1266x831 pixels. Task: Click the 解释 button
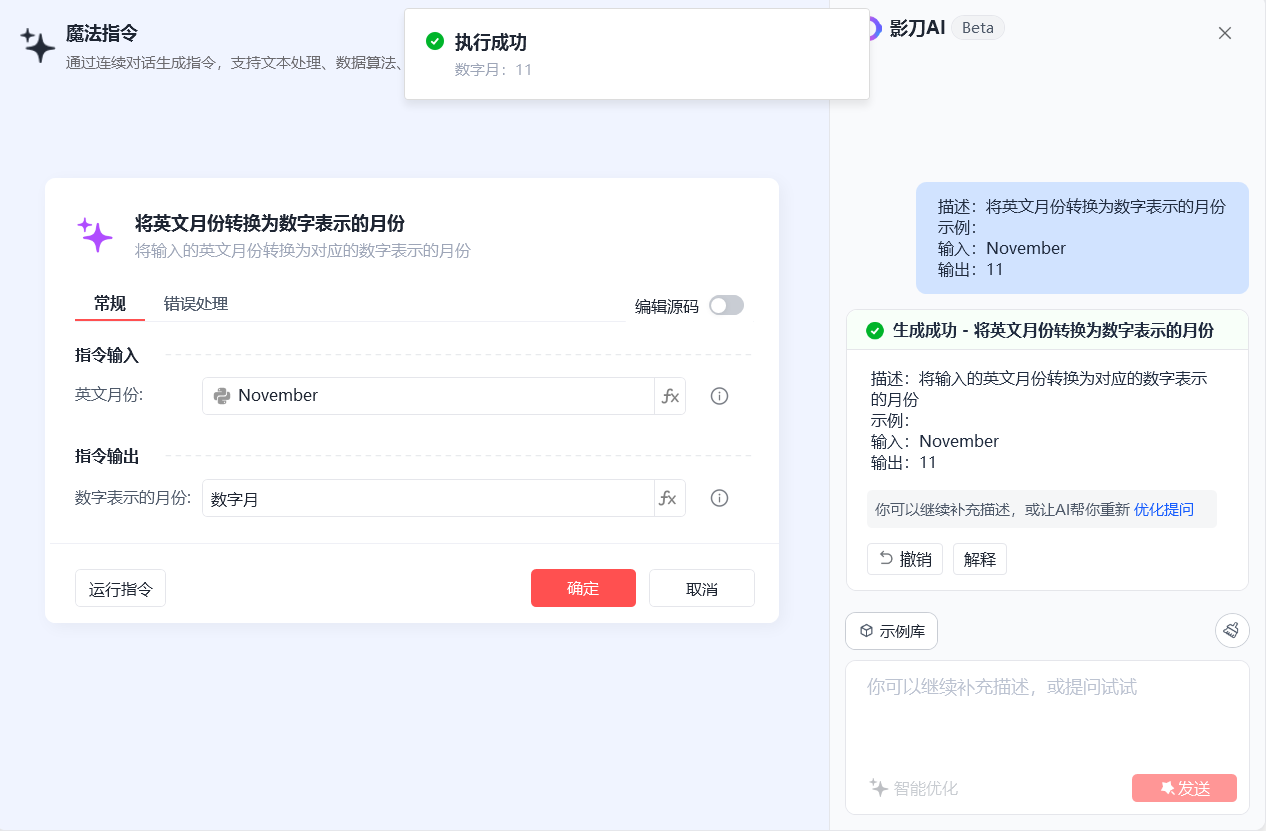click(x=979, y=559)
